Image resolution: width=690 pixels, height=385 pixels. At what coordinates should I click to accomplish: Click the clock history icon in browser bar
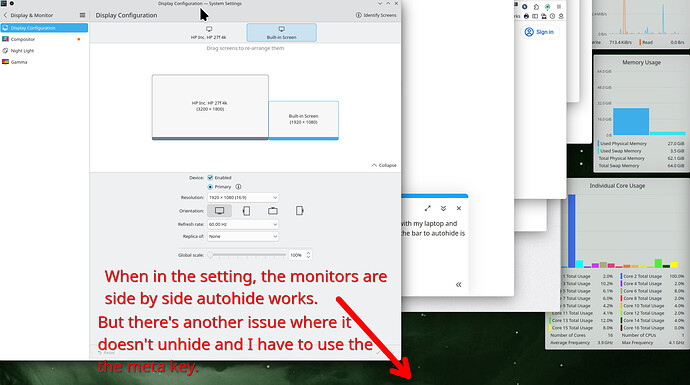tap(552, 16)
